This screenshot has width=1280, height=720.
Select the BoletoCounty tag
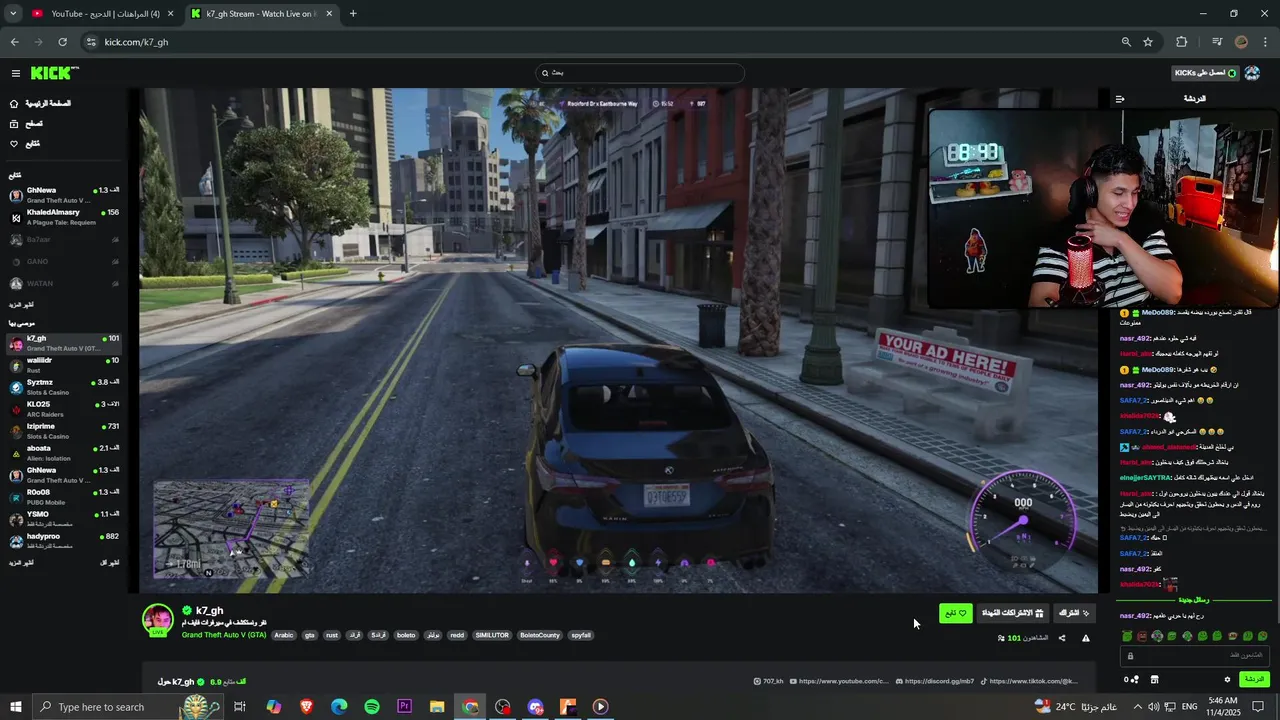coord(541,635)
